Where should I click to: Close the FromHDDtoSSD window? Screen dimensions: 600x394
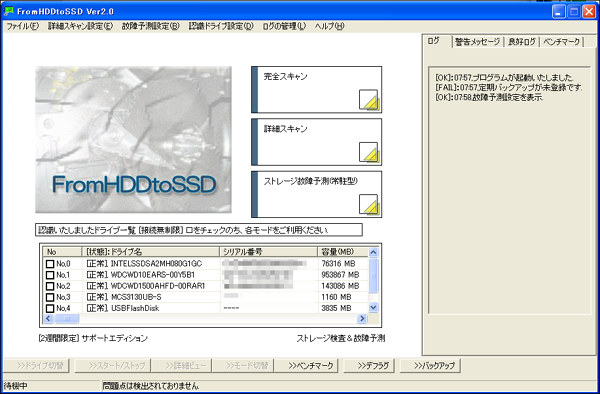click(589, 11)
